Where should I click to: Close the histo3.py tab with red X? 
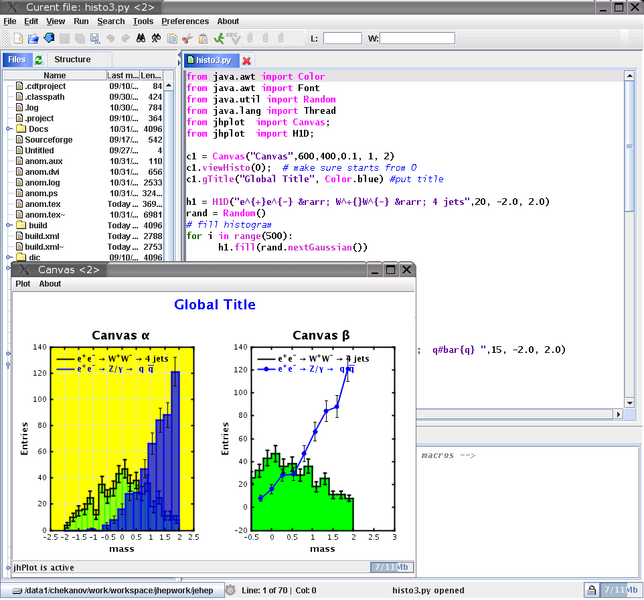tap(247, 61)
